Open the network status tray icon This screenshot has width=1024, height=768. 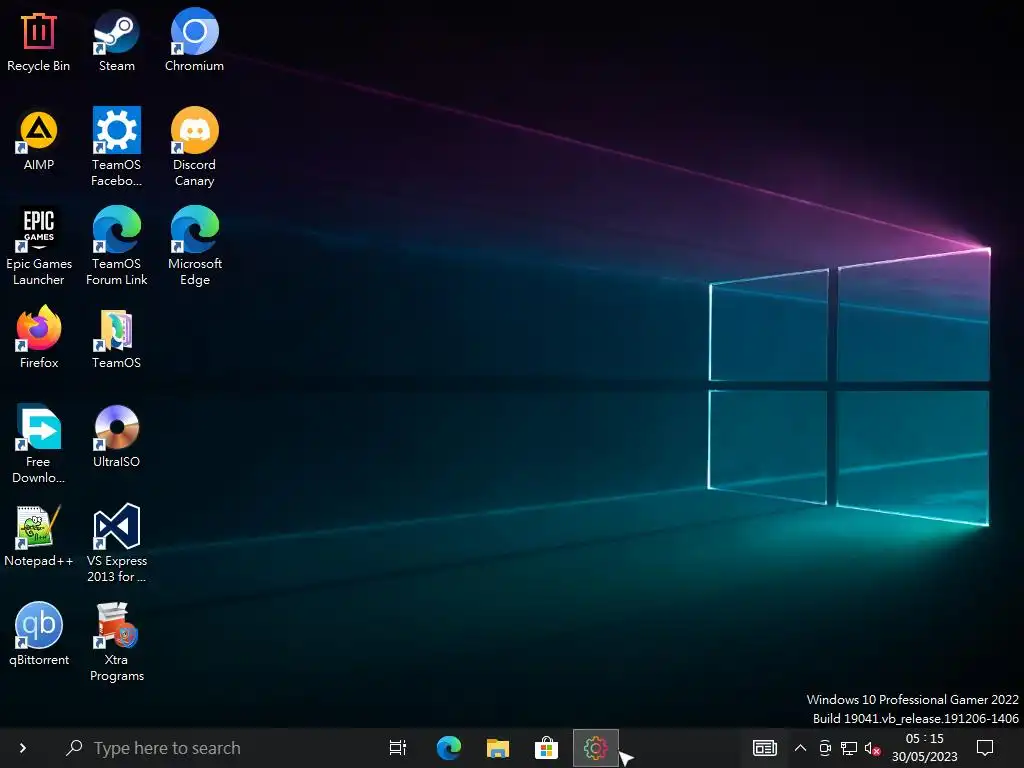848,748
